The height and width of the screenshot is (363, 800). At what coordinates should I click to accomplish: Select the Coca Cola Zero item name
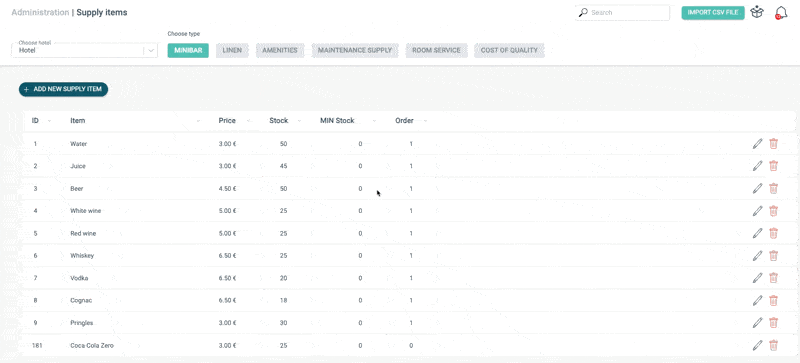92,346
